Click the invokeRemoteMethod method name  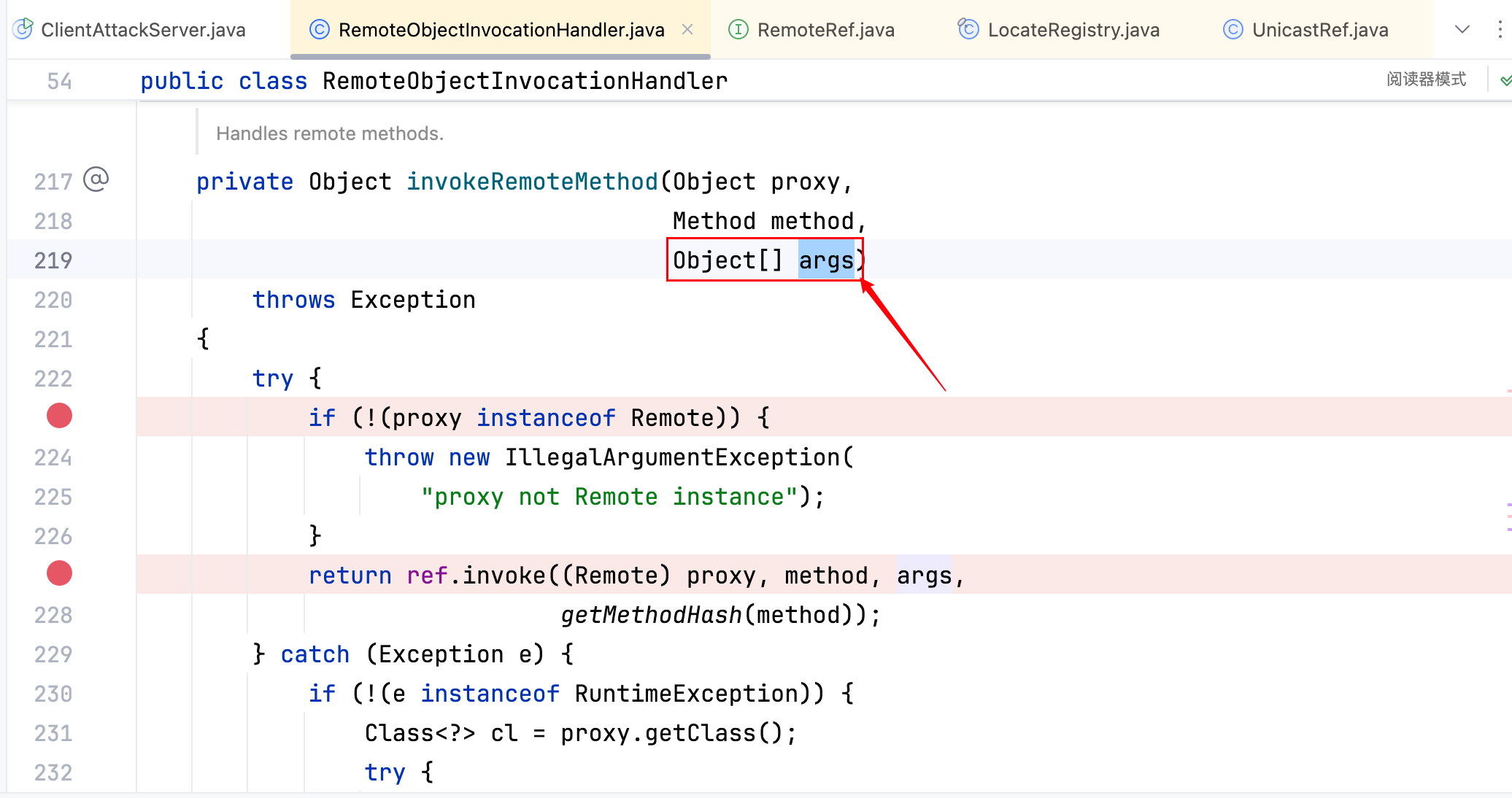[532, 182]
